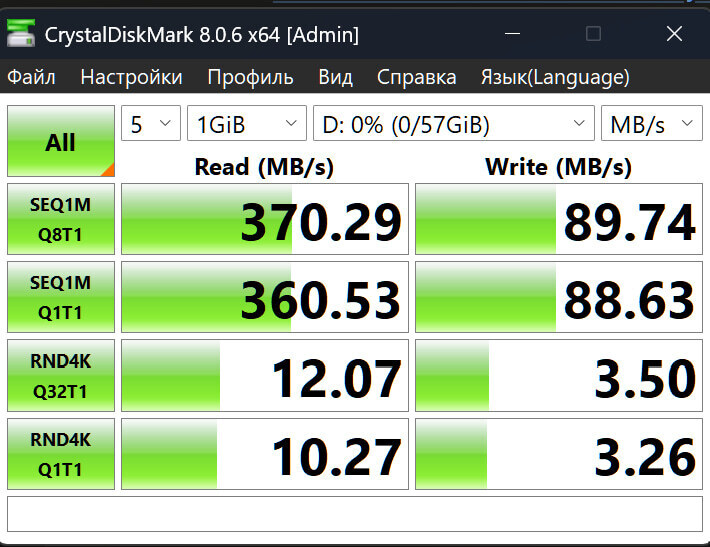710x547 pixels.
Task: Click the Read (MB/s) column header
Action: 264,167
